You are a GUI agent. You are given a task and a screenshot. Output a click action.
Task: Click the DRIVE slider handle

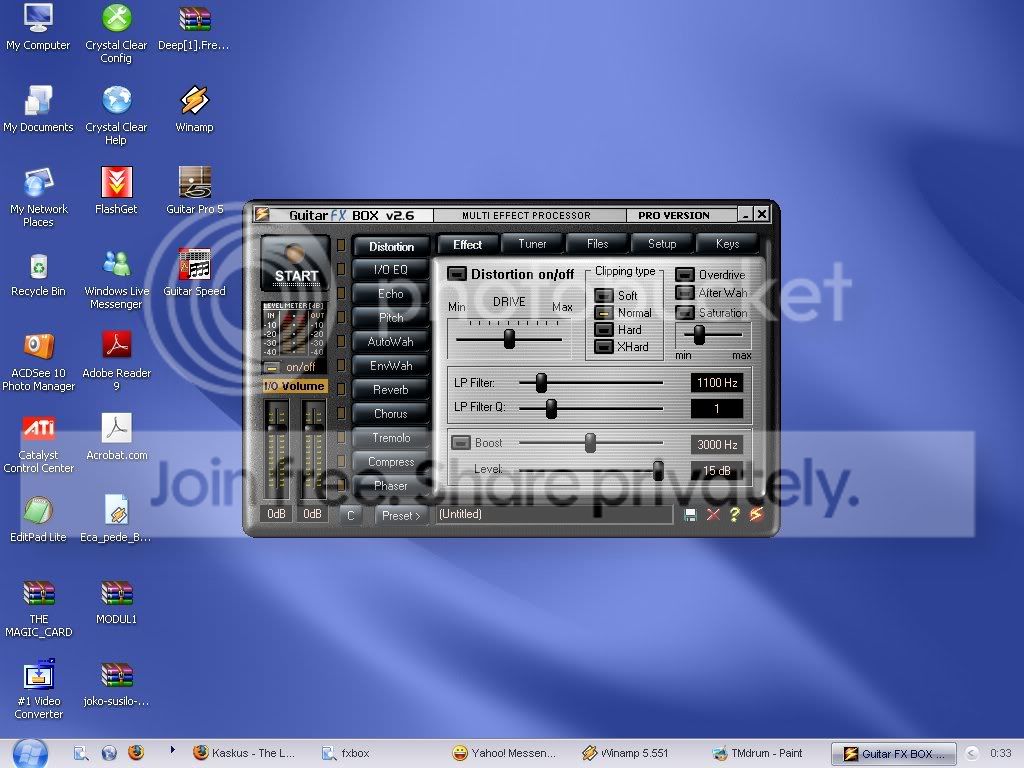coord(509,338)
